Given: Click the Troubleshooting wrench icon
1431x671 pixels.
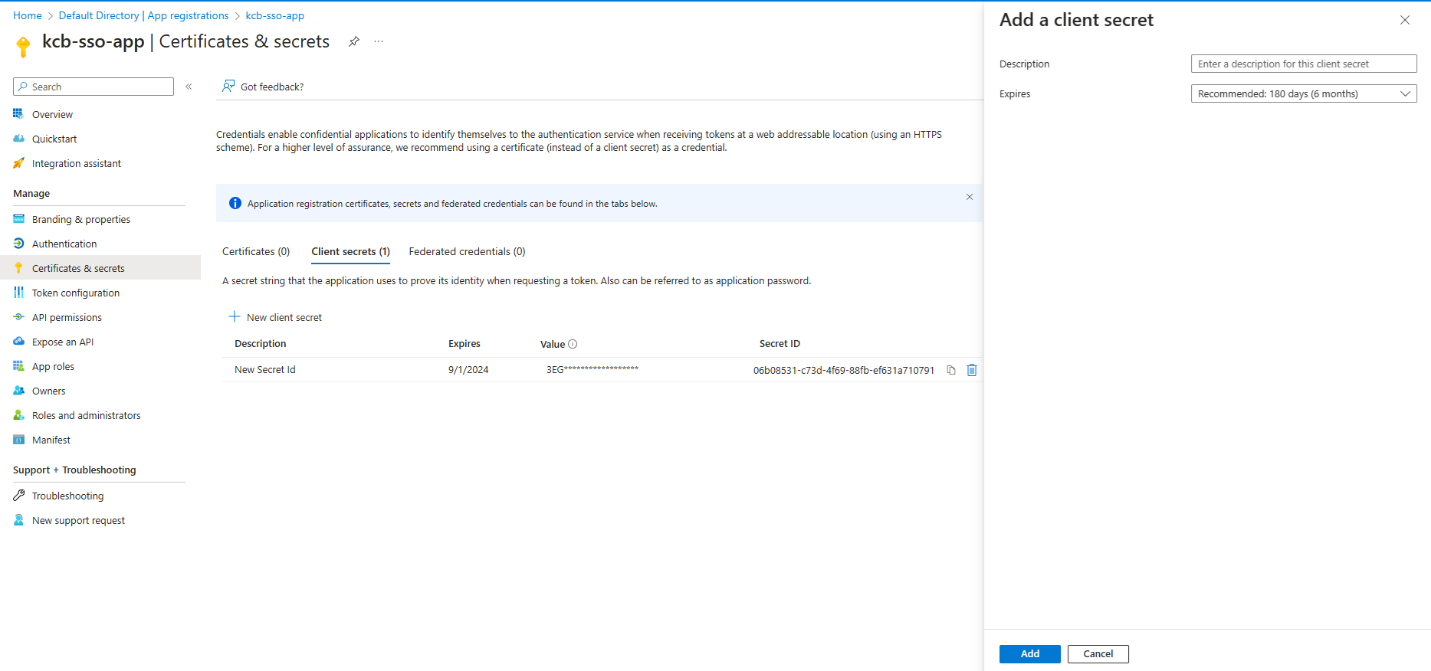Looking at the screenshot, I should click(x=18, y=496).
